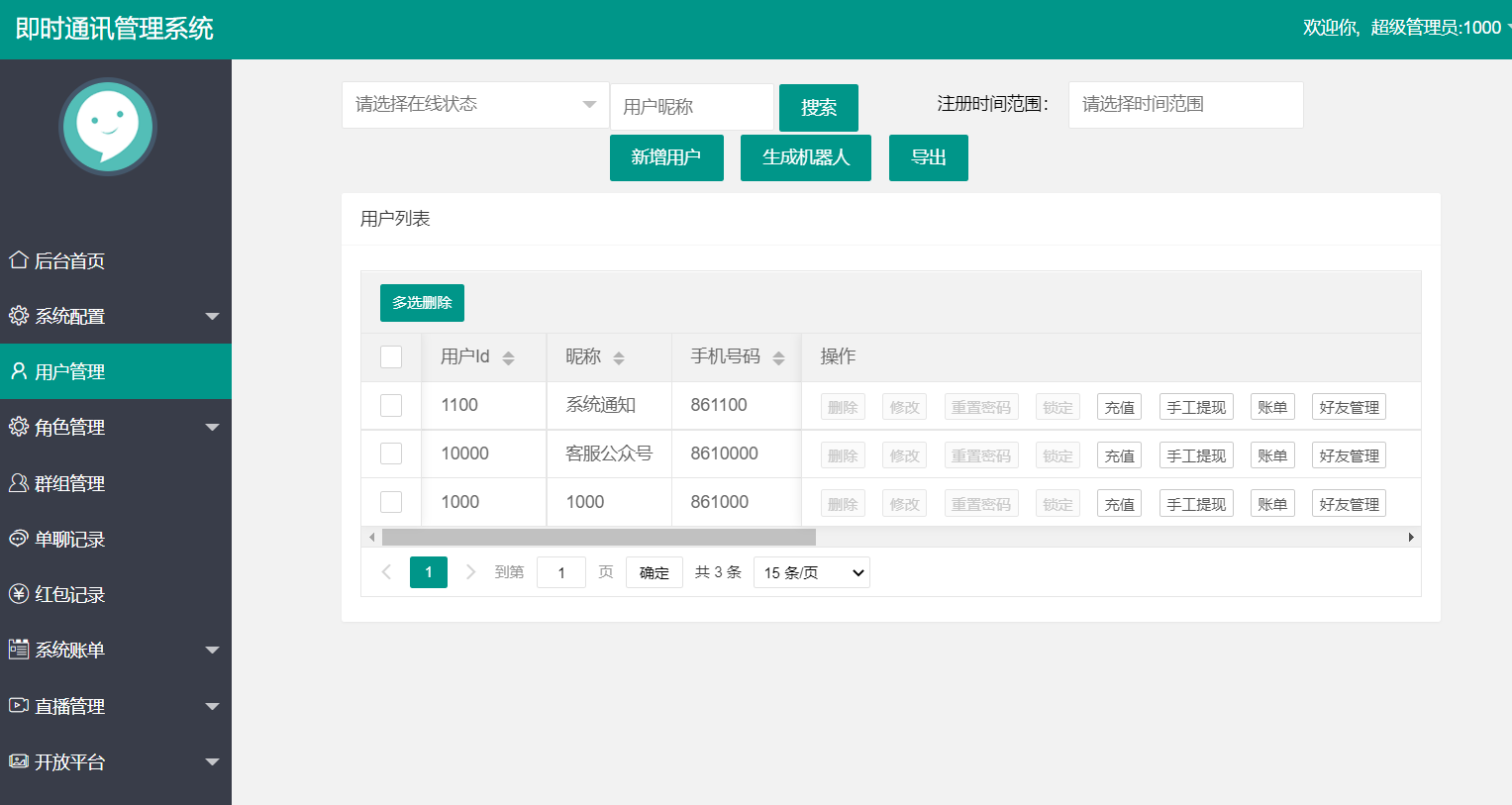This screenshot has height=805, width=1512.
Task: Check the box for user 10000
Action: [x=391, y=453]
